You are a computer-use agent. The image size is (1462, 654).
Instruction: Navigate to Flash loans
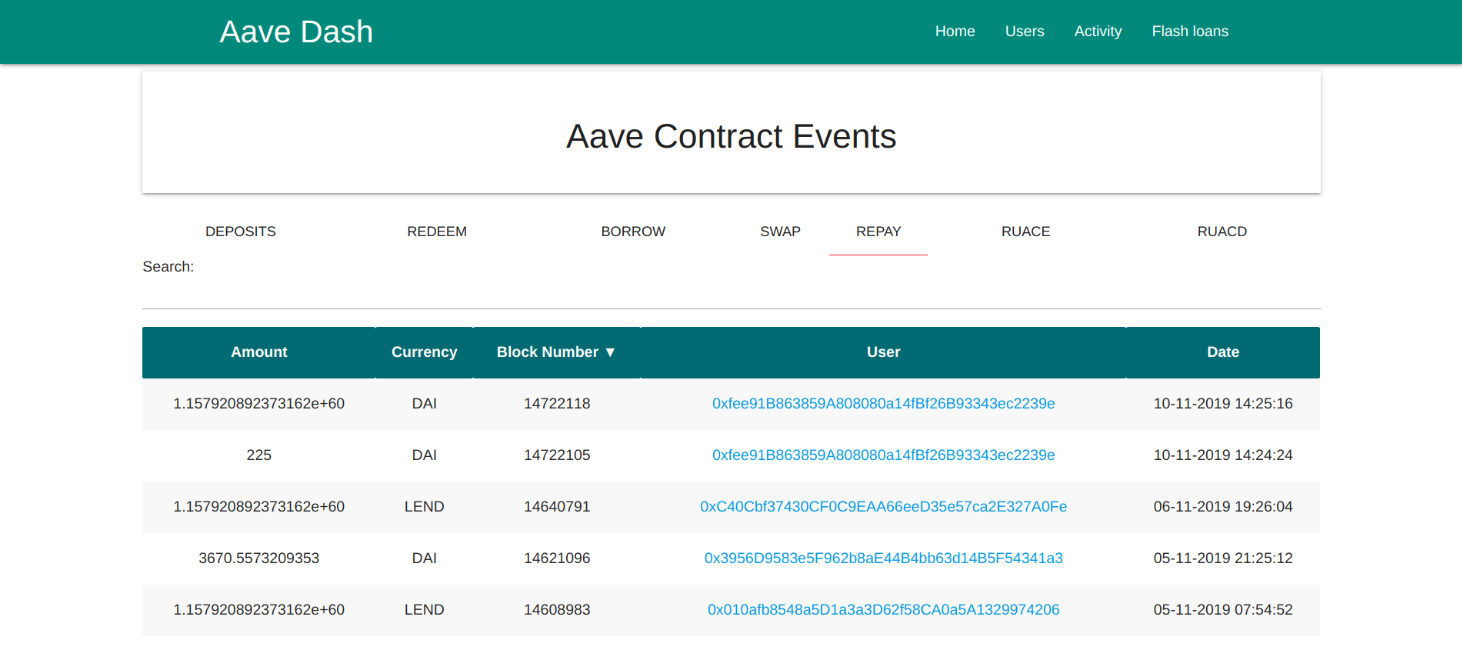click(1190, 31)
